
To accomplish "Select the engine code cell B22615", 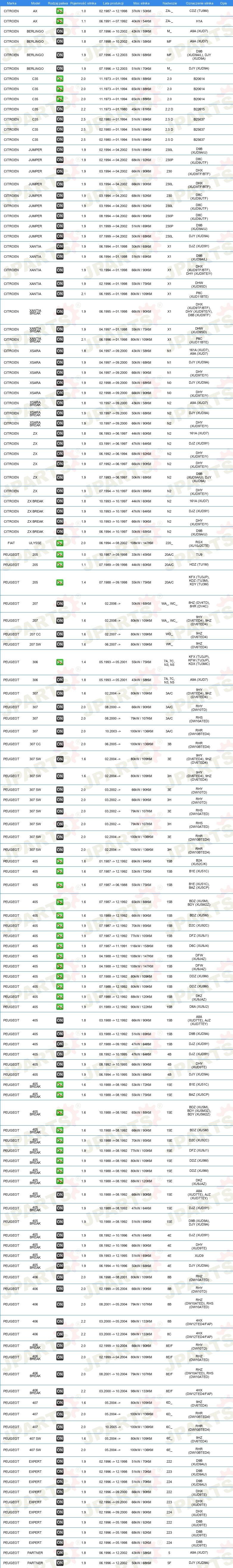I will (199, 109).
